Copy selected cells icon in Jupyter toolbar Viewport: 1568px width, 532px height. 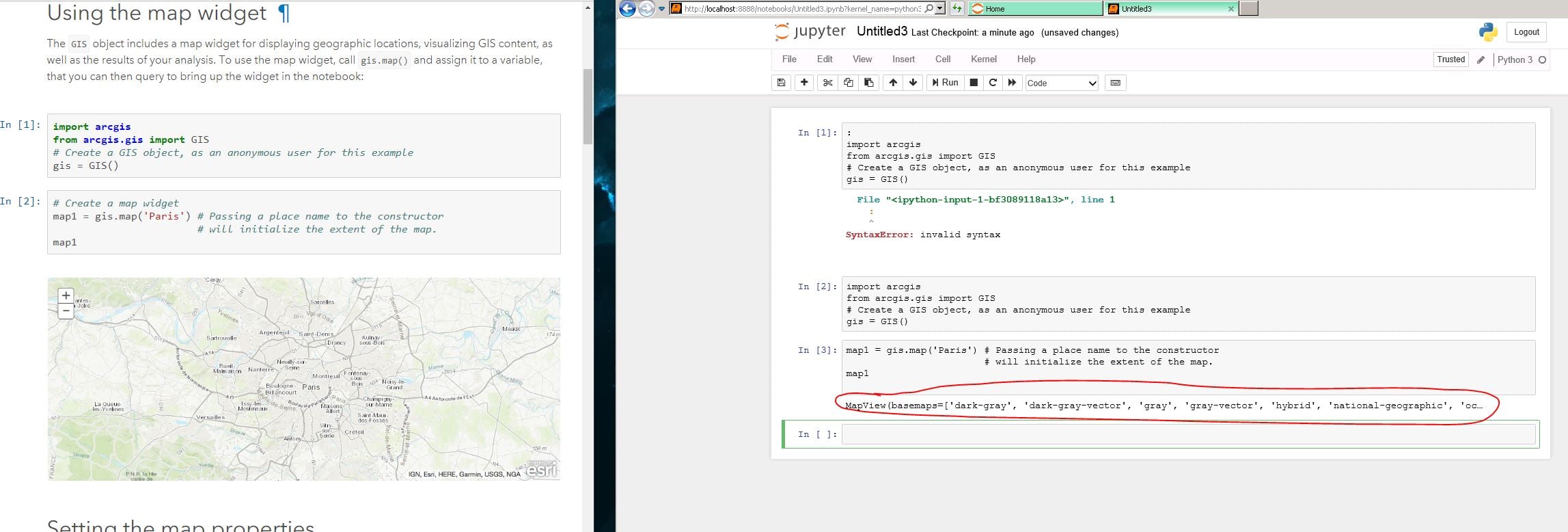849,83
